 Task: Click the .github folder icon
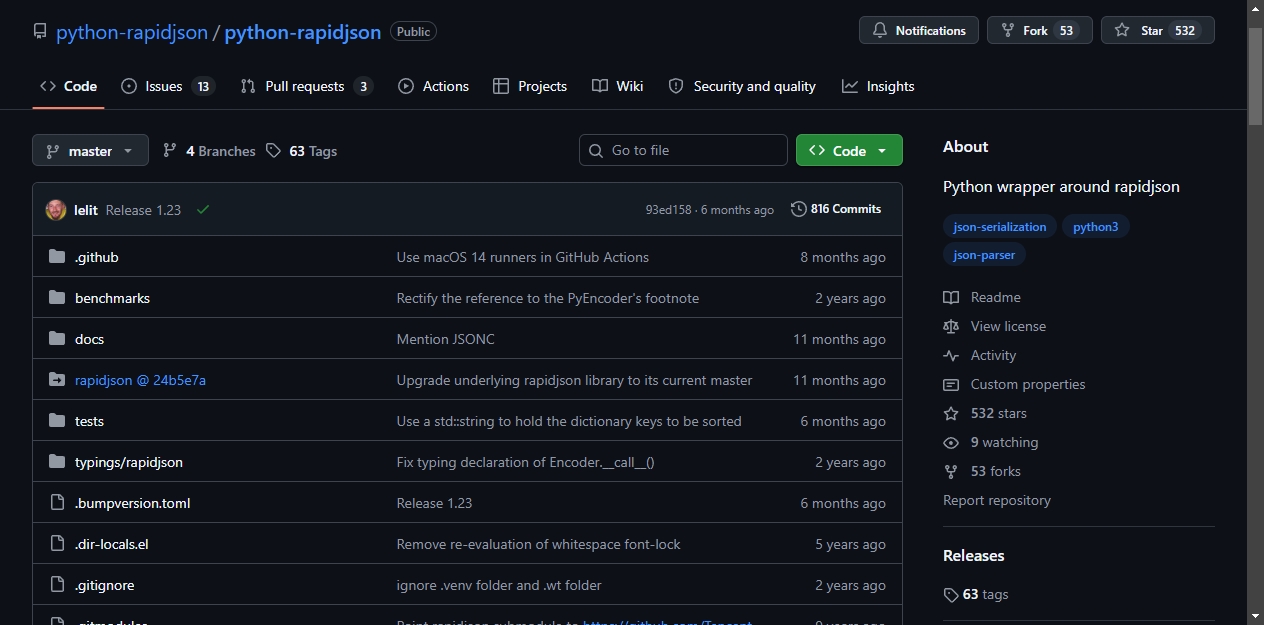click(x=57, y=257)
